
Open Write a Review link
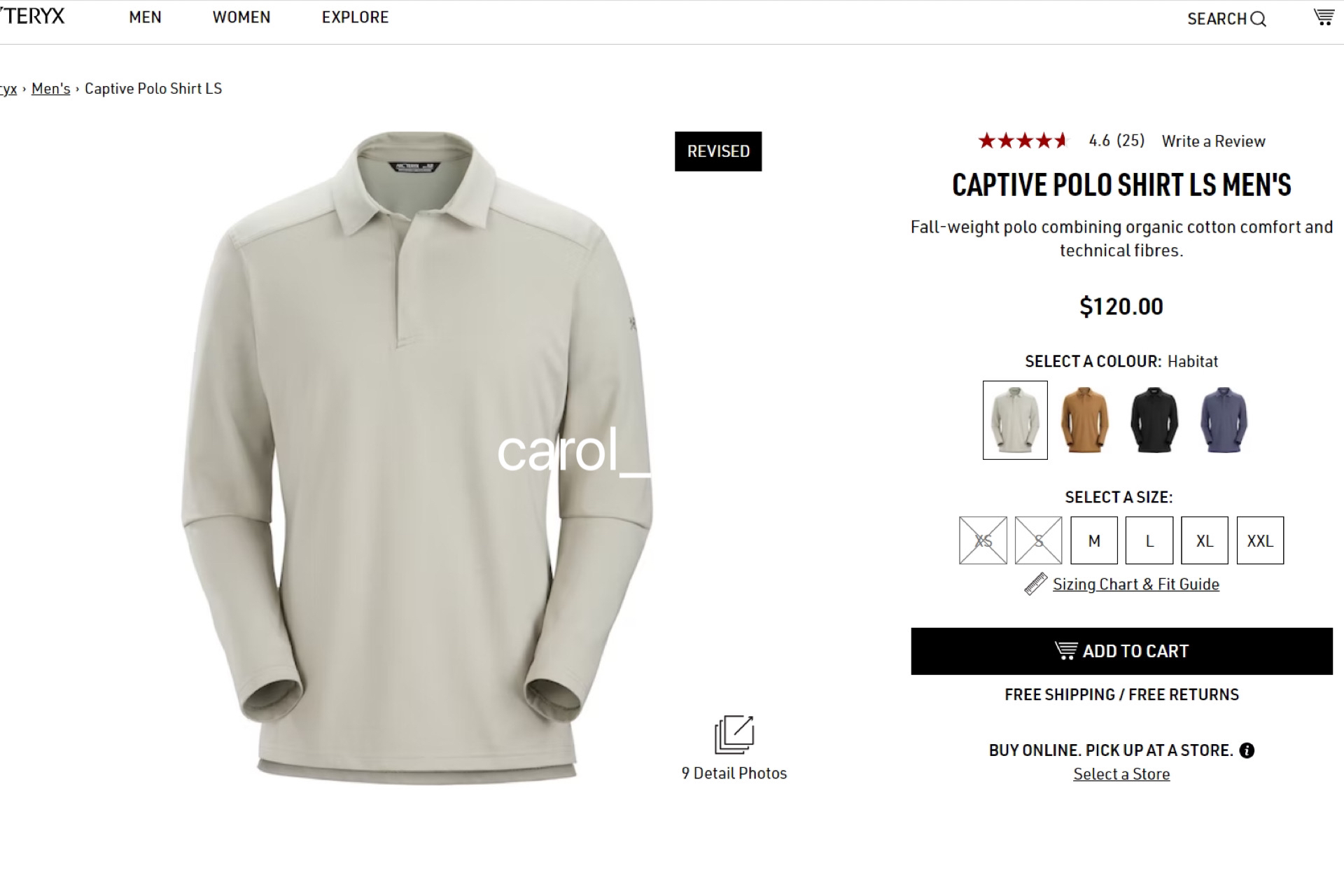pos(1214,141)
